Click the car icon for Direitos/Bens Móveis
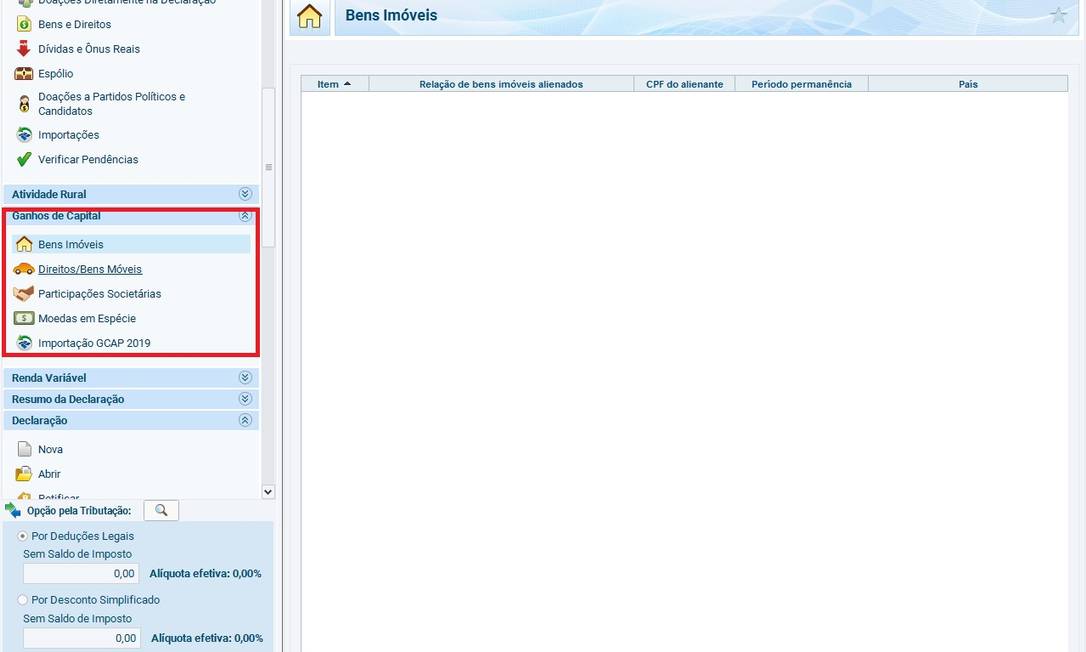The image size is (1086, 652). [x=24, y=269]
